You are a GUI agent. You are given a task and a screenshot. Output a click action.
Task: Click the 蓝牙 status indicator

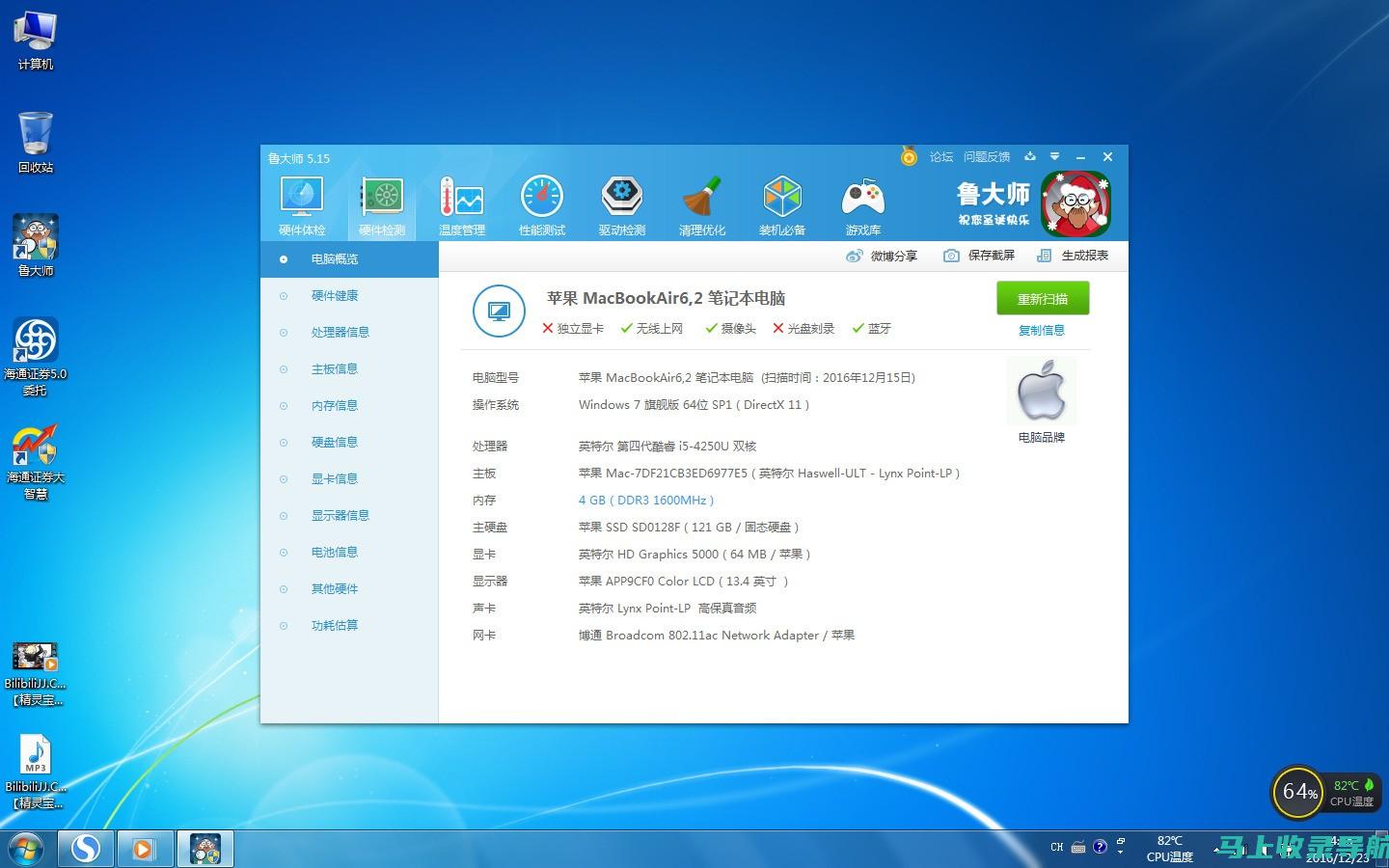872,328
